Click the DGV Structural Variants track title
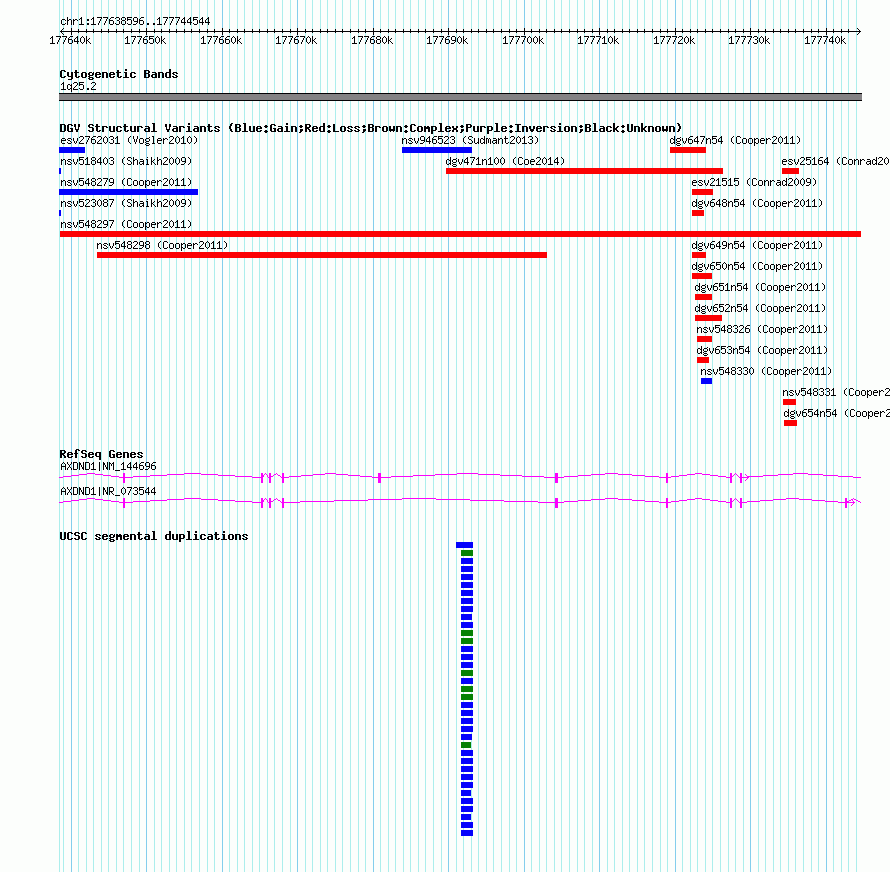 coord(371,128)
